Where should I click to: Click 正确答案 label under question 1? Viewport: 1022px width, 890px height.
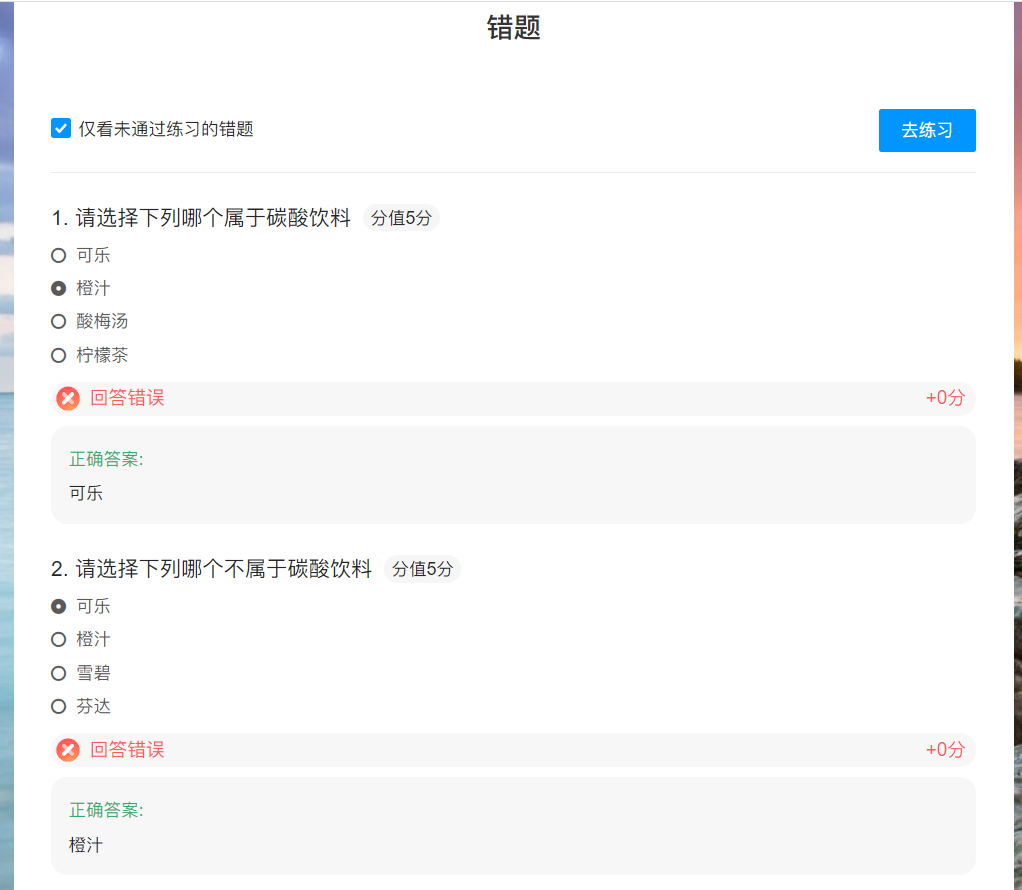tap(106, 460)
